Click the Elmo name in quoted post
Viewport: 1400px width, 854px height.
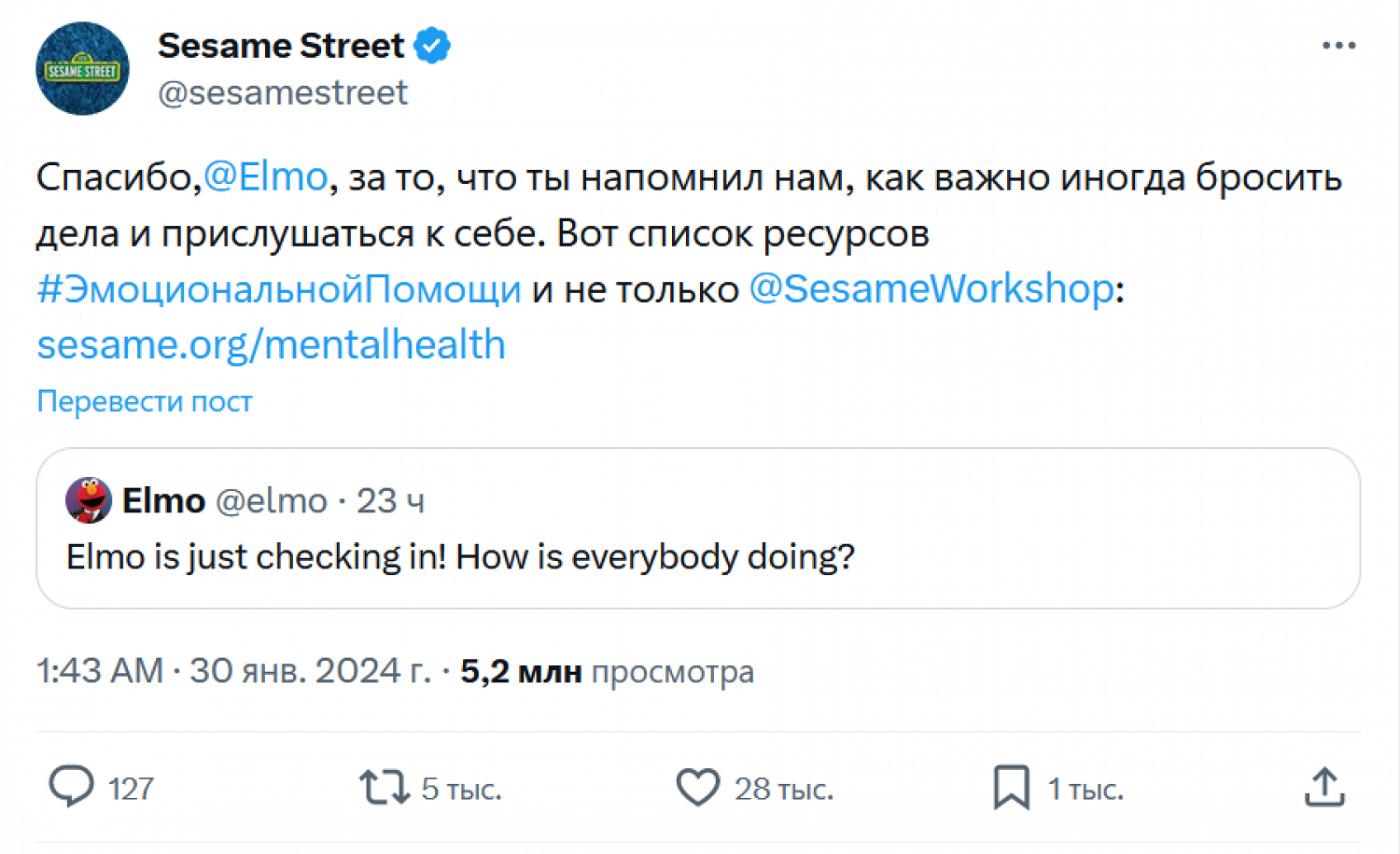163,501
